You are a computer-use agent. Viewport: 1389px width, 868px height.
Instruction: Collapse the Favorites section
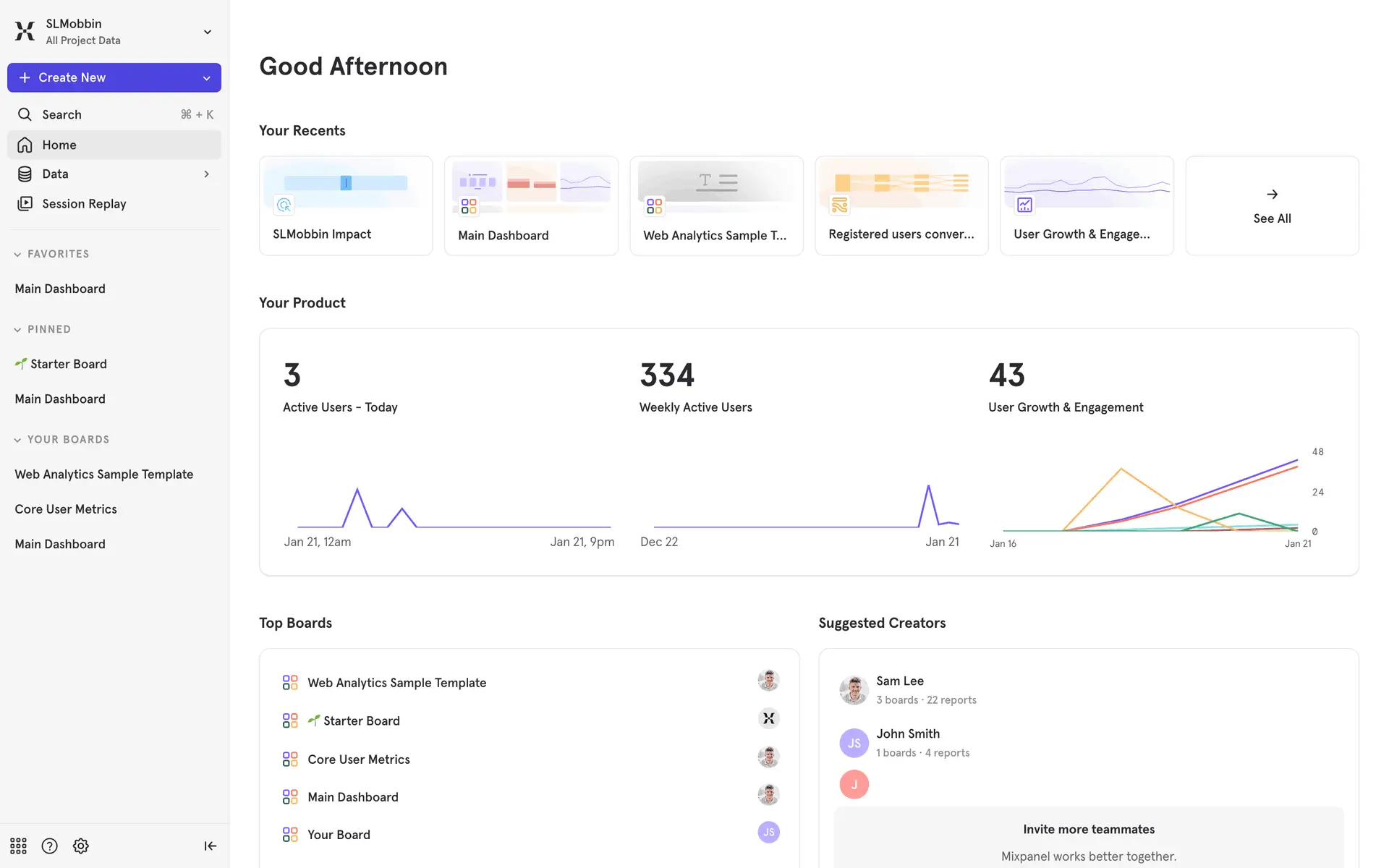point(17,255)
